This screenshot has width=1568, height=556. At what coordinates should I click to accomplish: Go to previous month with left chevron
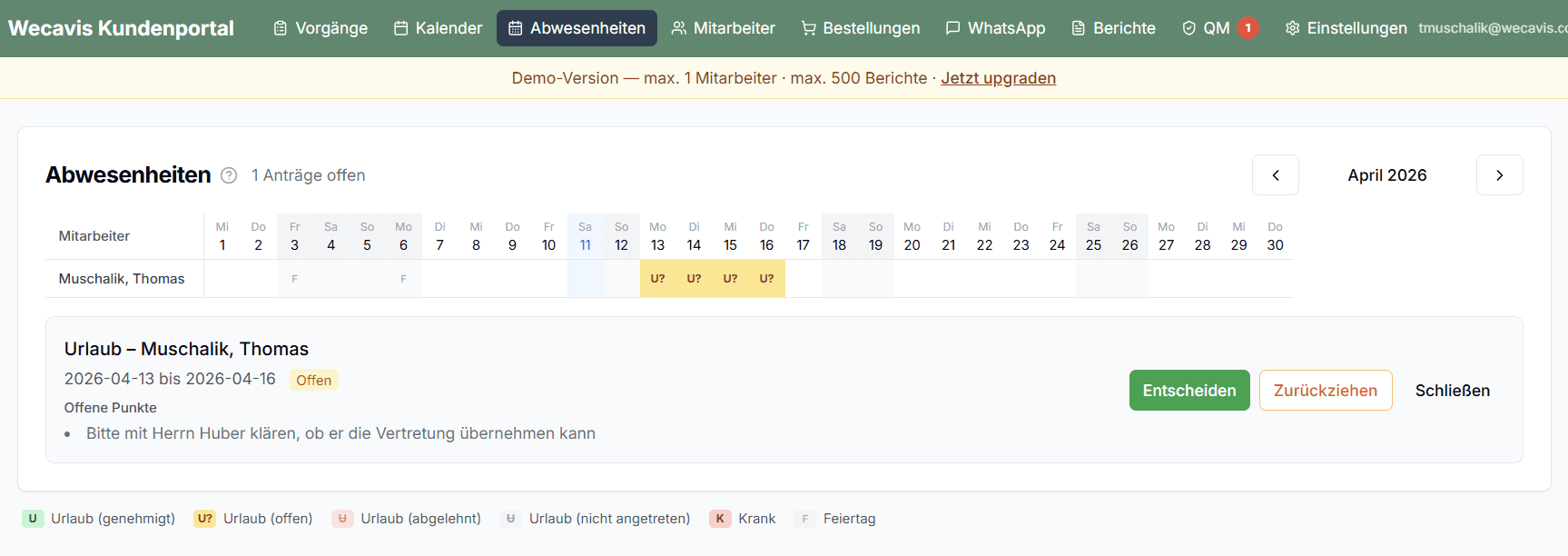tap(1275, 175)
